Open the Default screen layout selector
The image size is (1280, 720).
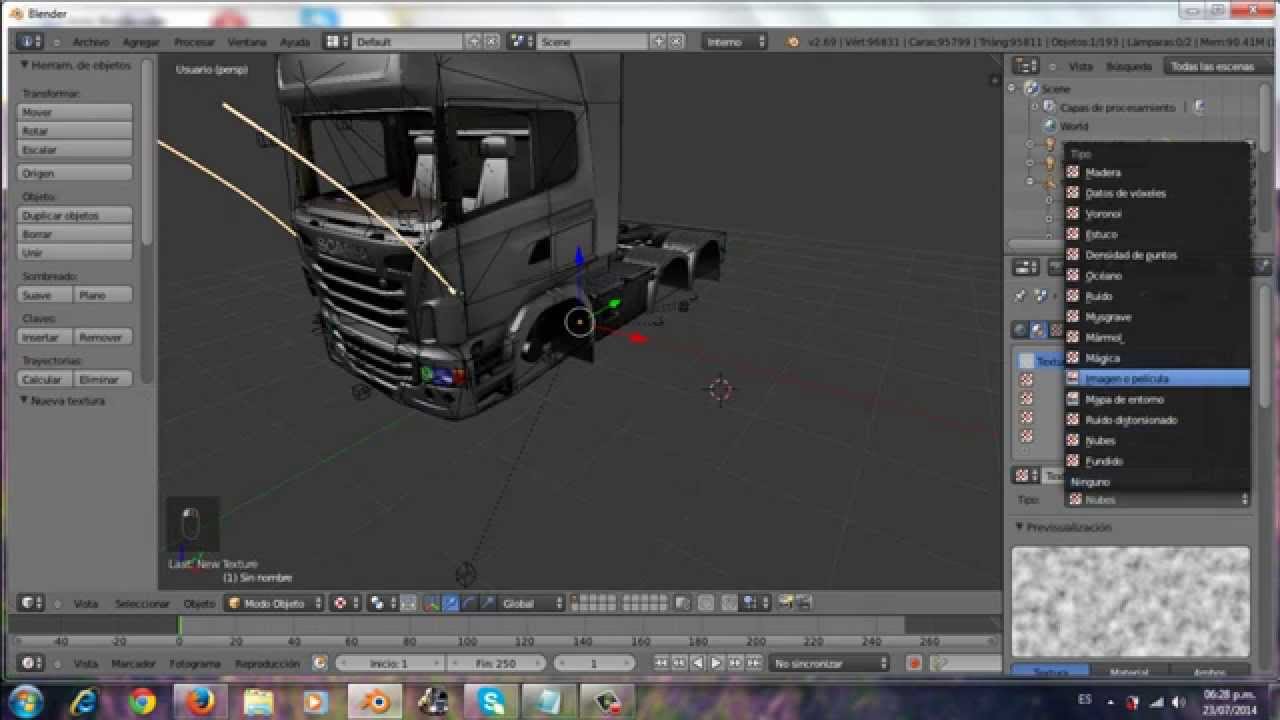click(x=407, y=42)
